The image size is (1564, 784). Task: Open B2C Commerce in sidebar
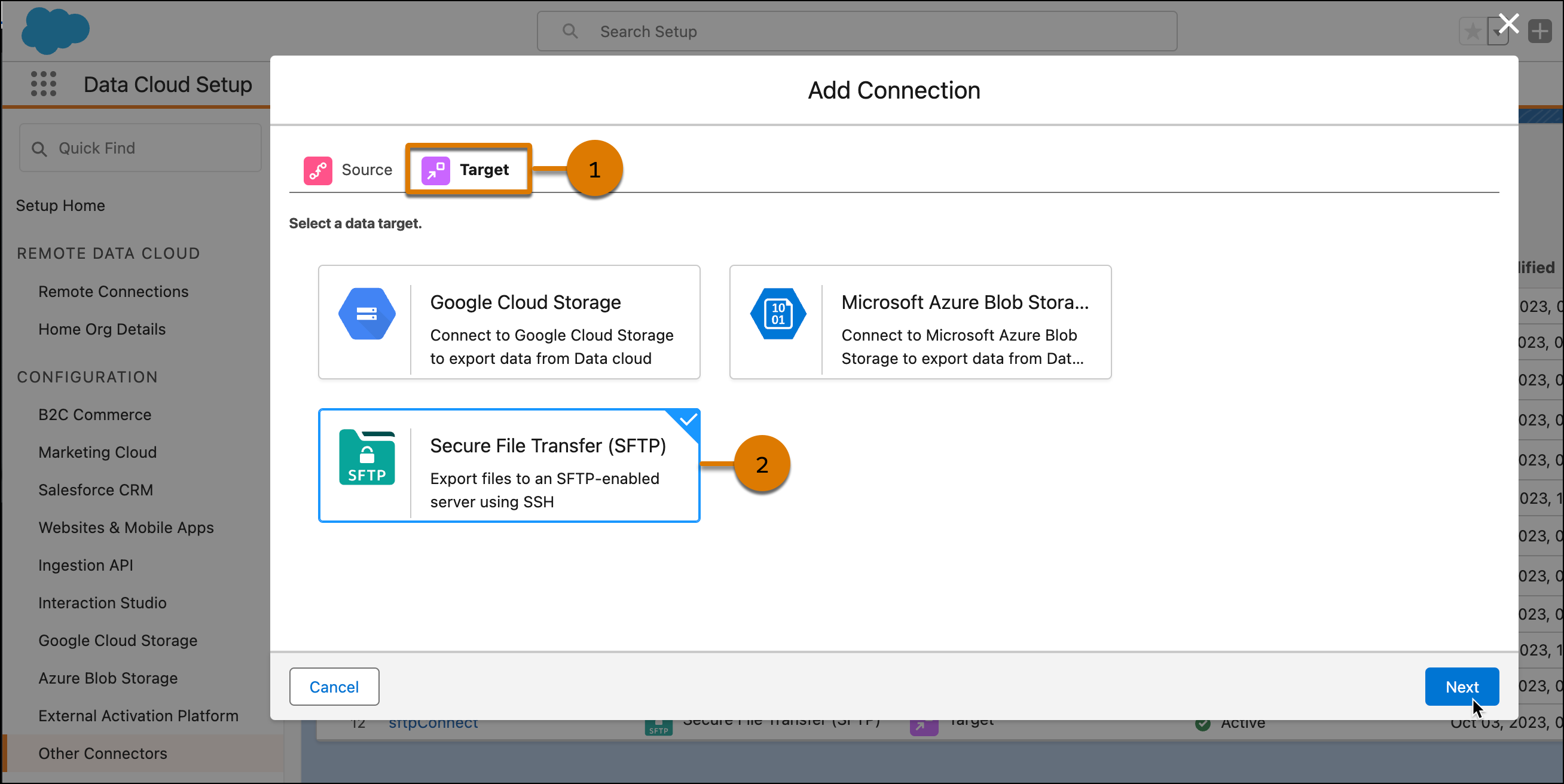click(x=94, y=415)
